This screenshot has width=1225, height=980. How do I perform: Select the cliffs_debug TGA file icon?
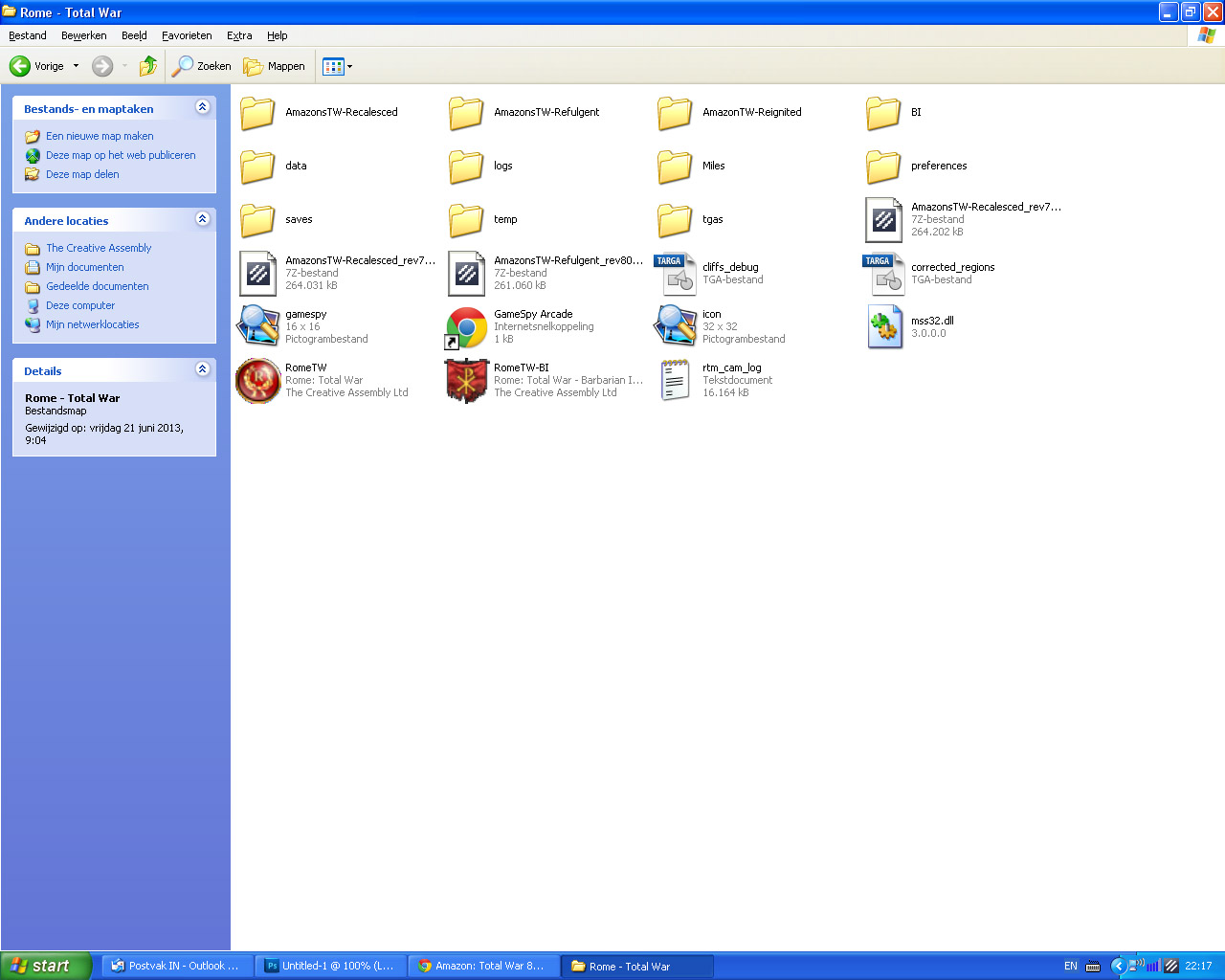pyautogui.click(x=676, y=274)
